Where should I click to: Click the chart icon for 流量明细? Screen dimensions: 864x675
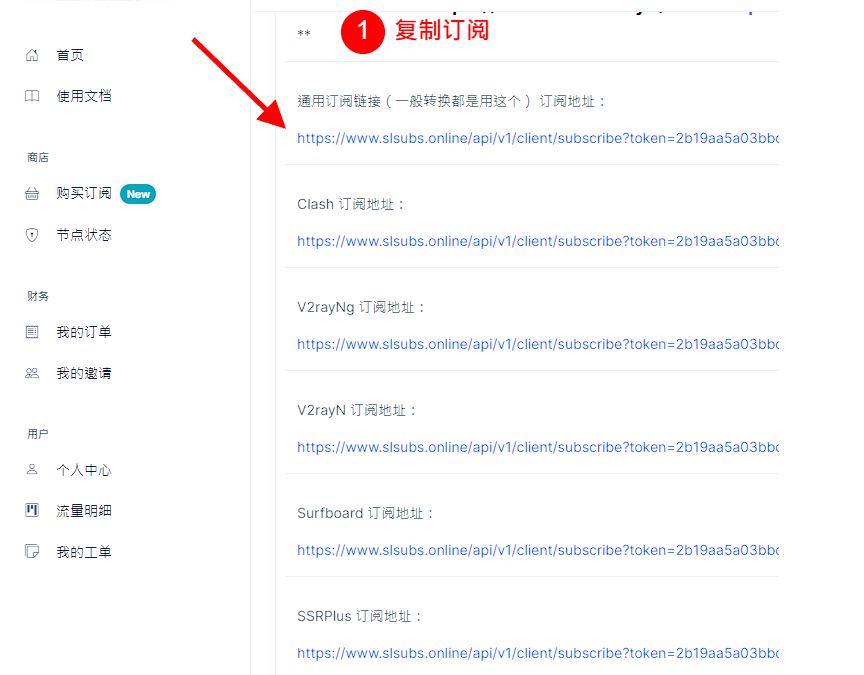point(32,511)
